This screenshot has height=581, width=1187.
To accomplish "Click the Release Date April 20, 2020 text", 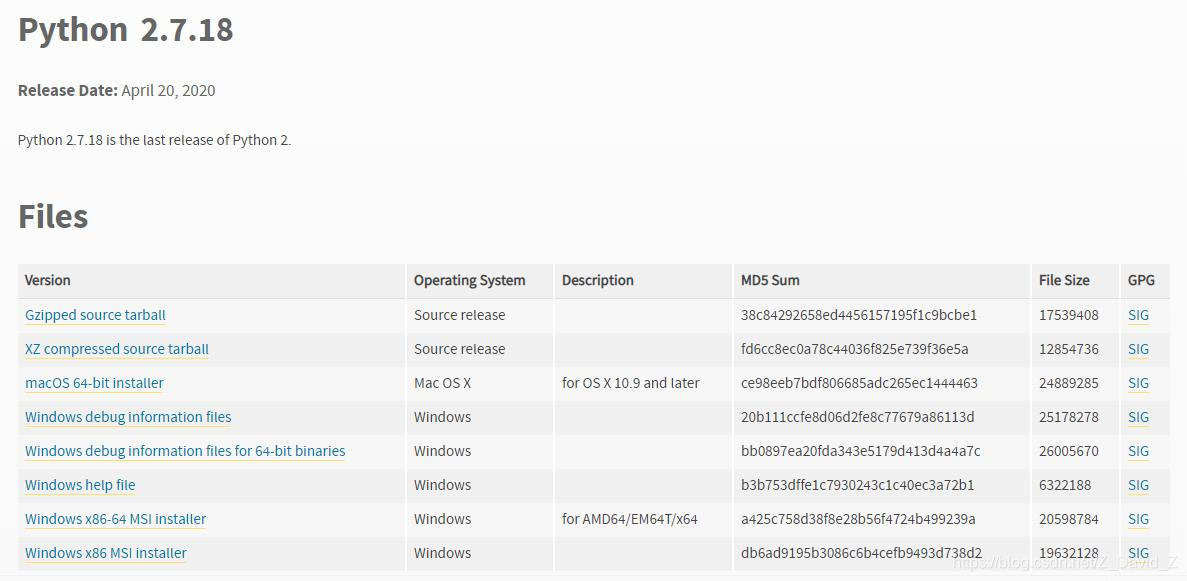I will click(x=117, y=91).
